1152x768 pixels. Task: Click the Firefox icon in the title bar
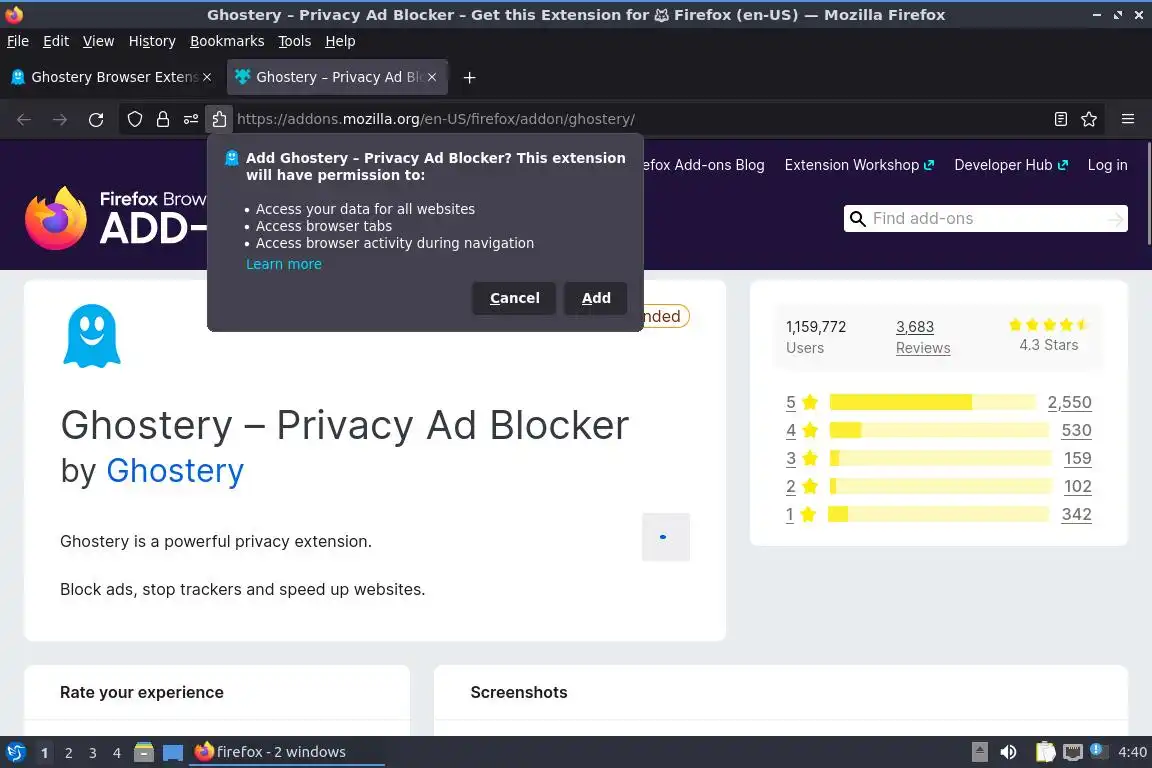(x=14, y=14)
